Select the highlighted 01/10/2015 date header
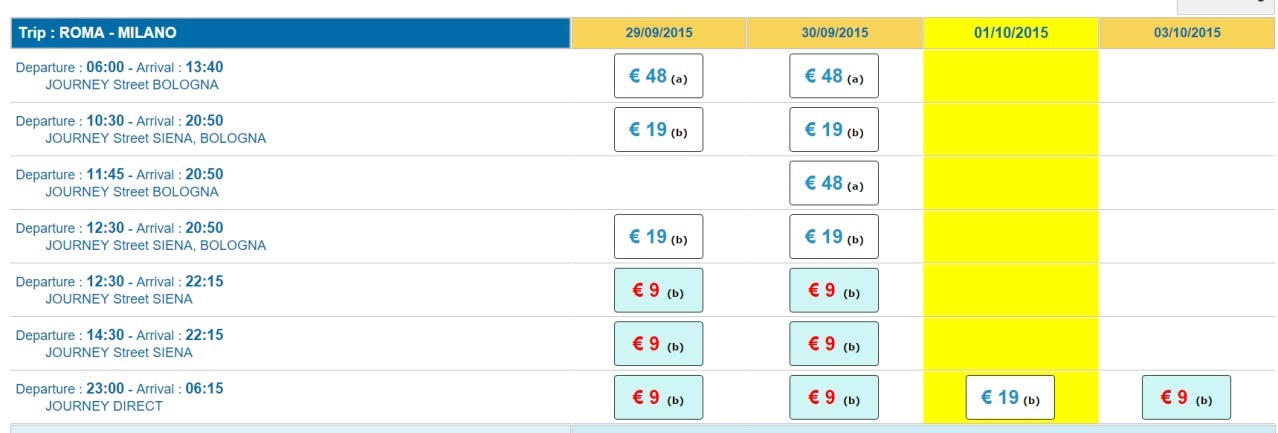Screen dimensions: 1278x433 pos(1011,33)
